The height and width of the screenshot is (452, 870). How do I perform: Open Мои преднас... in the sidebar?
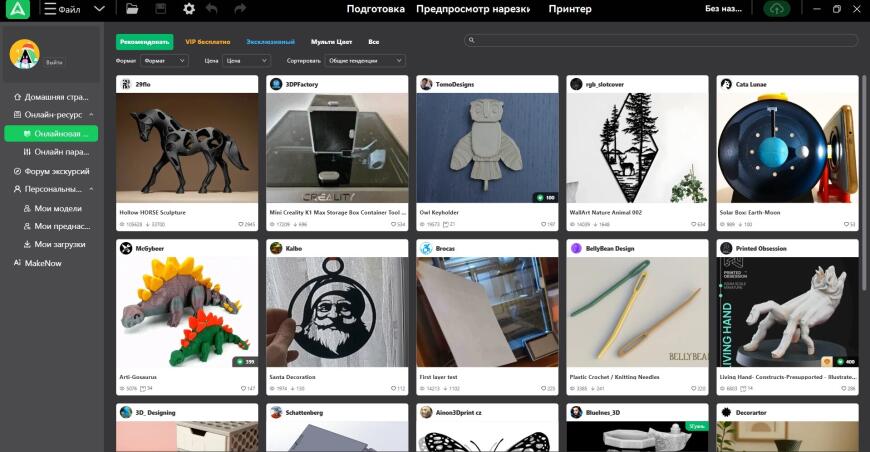click(56, 226)
